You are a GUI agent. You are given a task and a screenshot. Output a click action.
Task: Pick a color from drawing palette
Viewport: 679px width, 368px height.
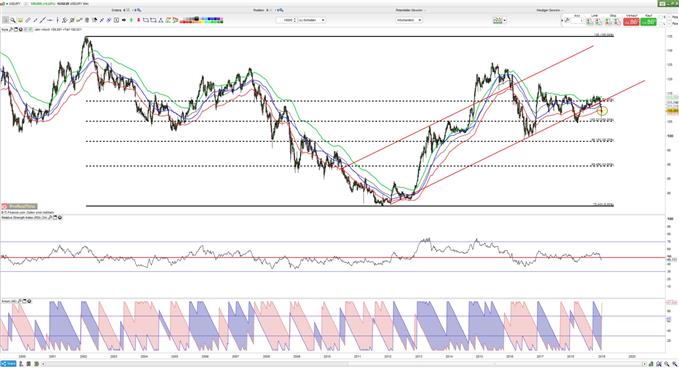[202, 20]
